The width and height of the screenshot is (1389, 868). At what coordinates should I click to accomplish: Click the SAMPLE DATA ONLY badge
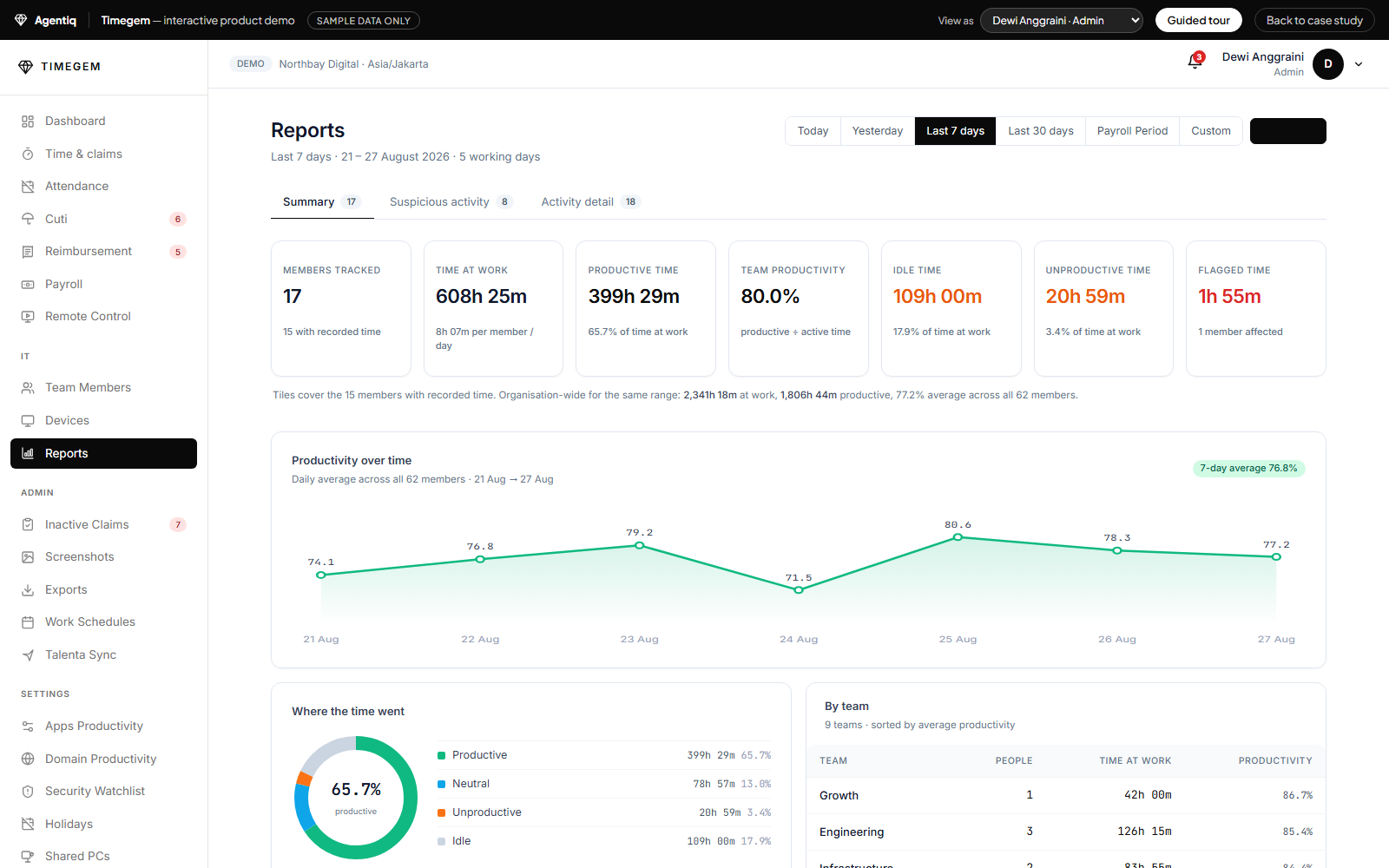pos(364,20)
